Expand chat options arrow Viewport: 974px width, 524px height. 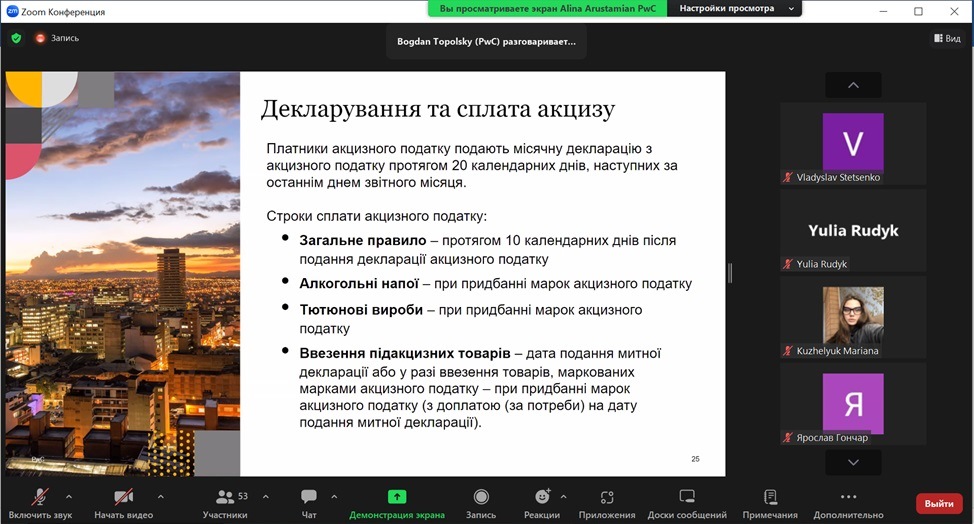pos(334,497)
